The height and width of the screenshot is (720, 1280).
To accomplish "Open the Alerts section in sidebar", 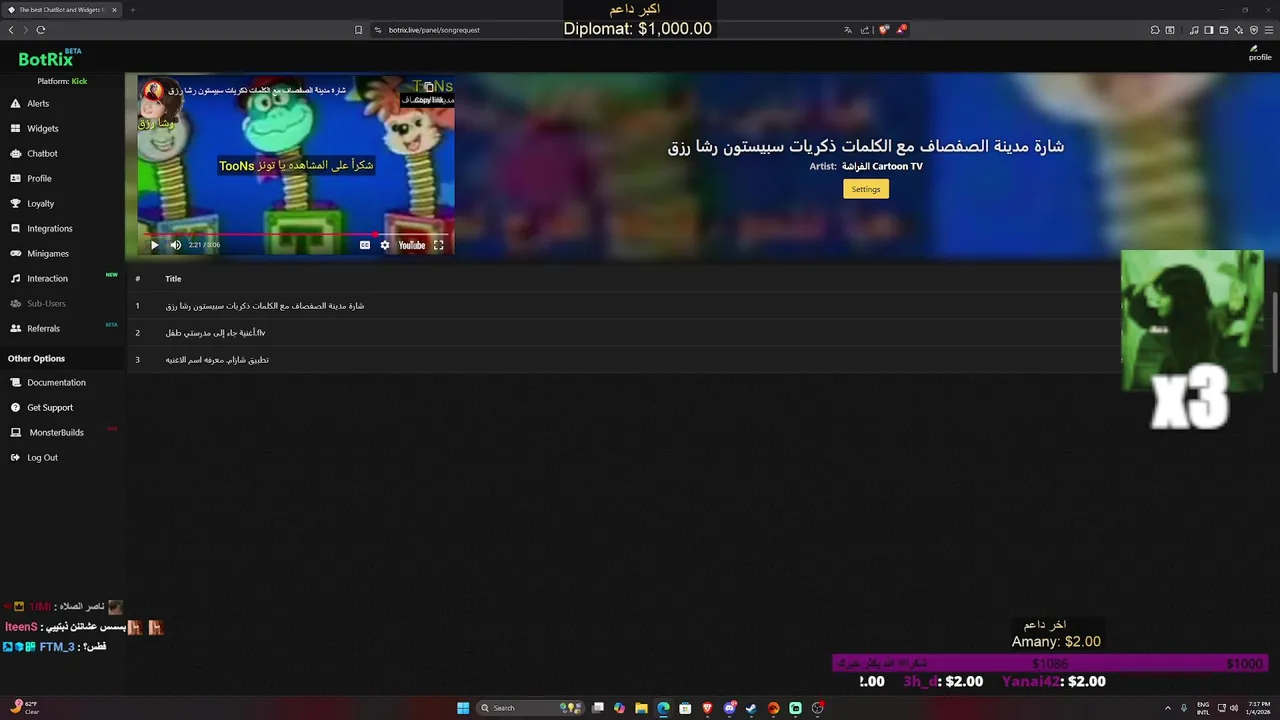I will click(x=38, y=104).
